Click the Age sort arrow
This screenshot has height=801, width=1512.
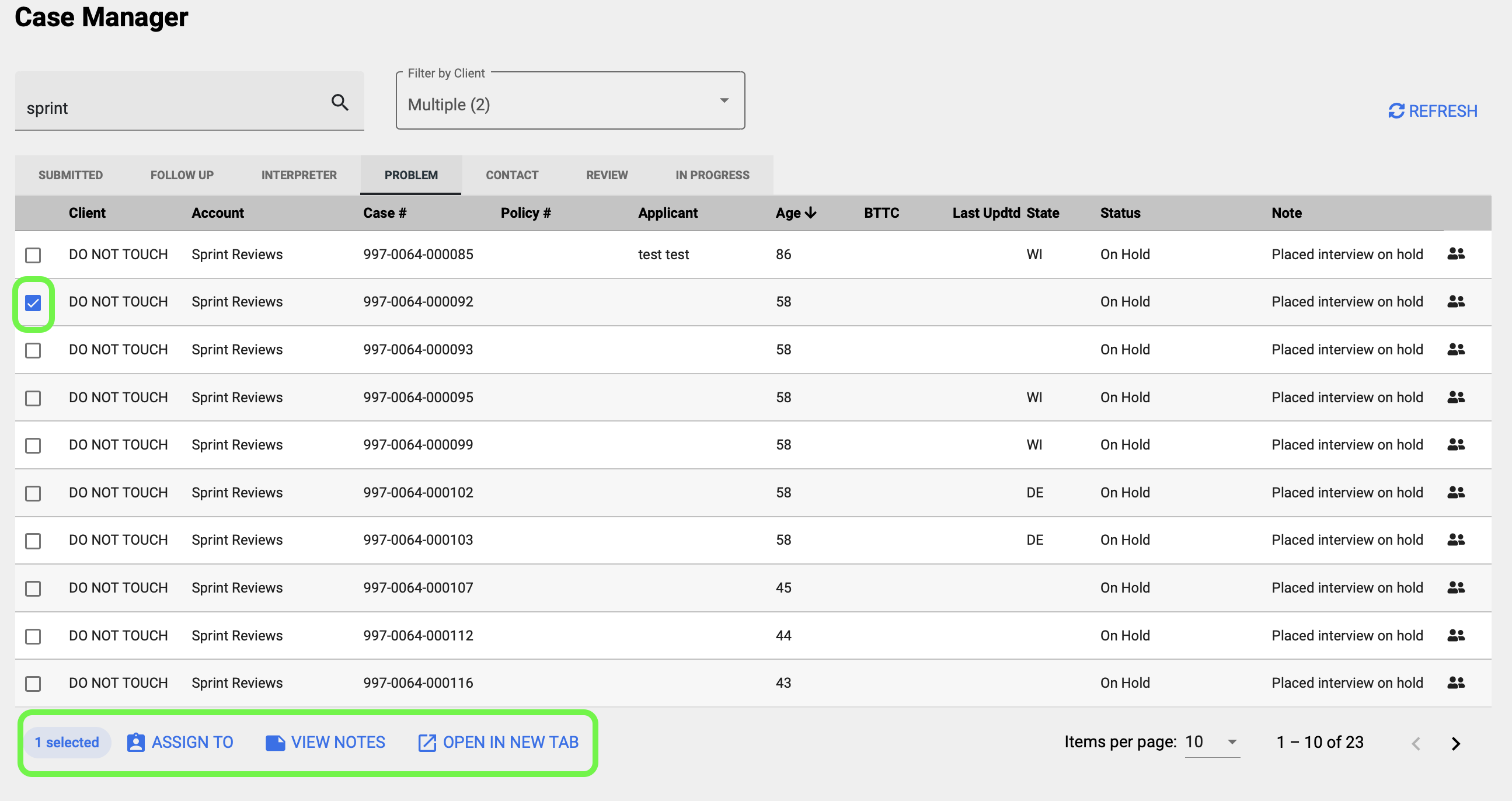tap(811, 213)
